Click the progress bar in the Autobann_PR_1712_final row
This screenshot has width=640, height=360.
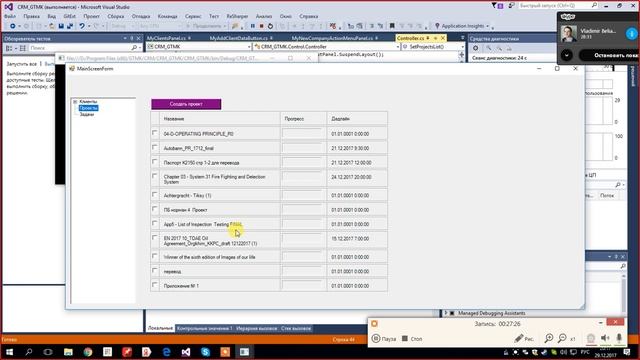[303, 148]
